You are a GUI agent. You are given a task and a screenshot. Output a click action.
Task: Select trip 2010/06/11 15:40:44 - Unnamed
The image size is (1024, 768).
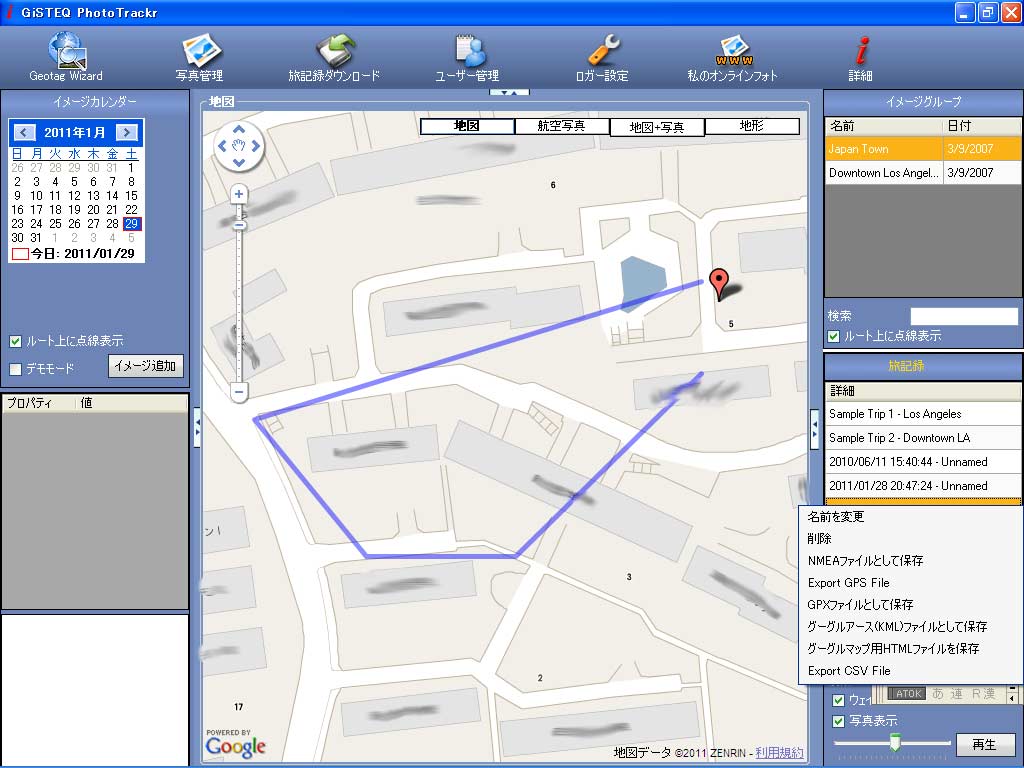click(x=923, y=462)
